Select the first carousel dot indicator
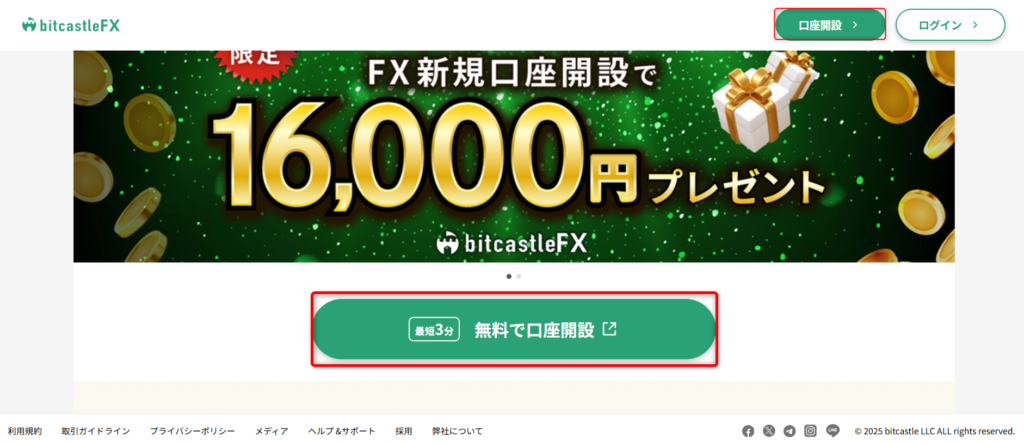Viewport: 1024px width, 443px height. click(x=509, y=276)
